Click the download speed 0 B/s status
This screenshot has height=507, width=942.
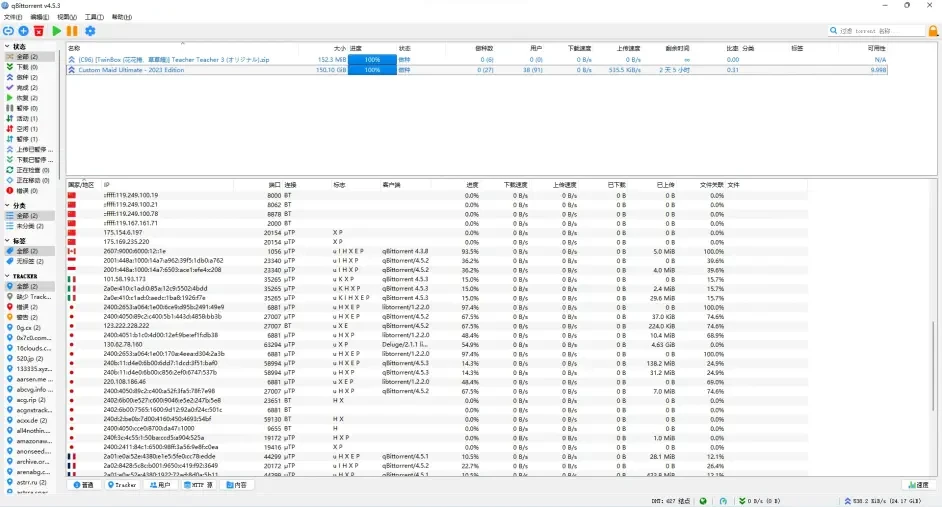click(x=759, y=500)
